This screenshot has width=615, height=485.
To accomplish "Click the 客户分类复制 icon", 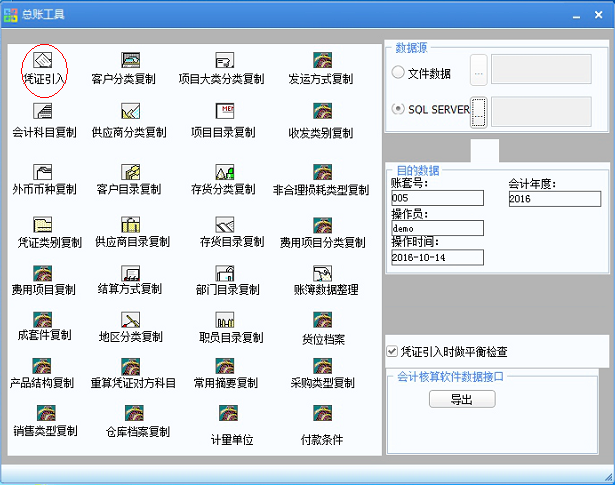I will coord(130,62).
